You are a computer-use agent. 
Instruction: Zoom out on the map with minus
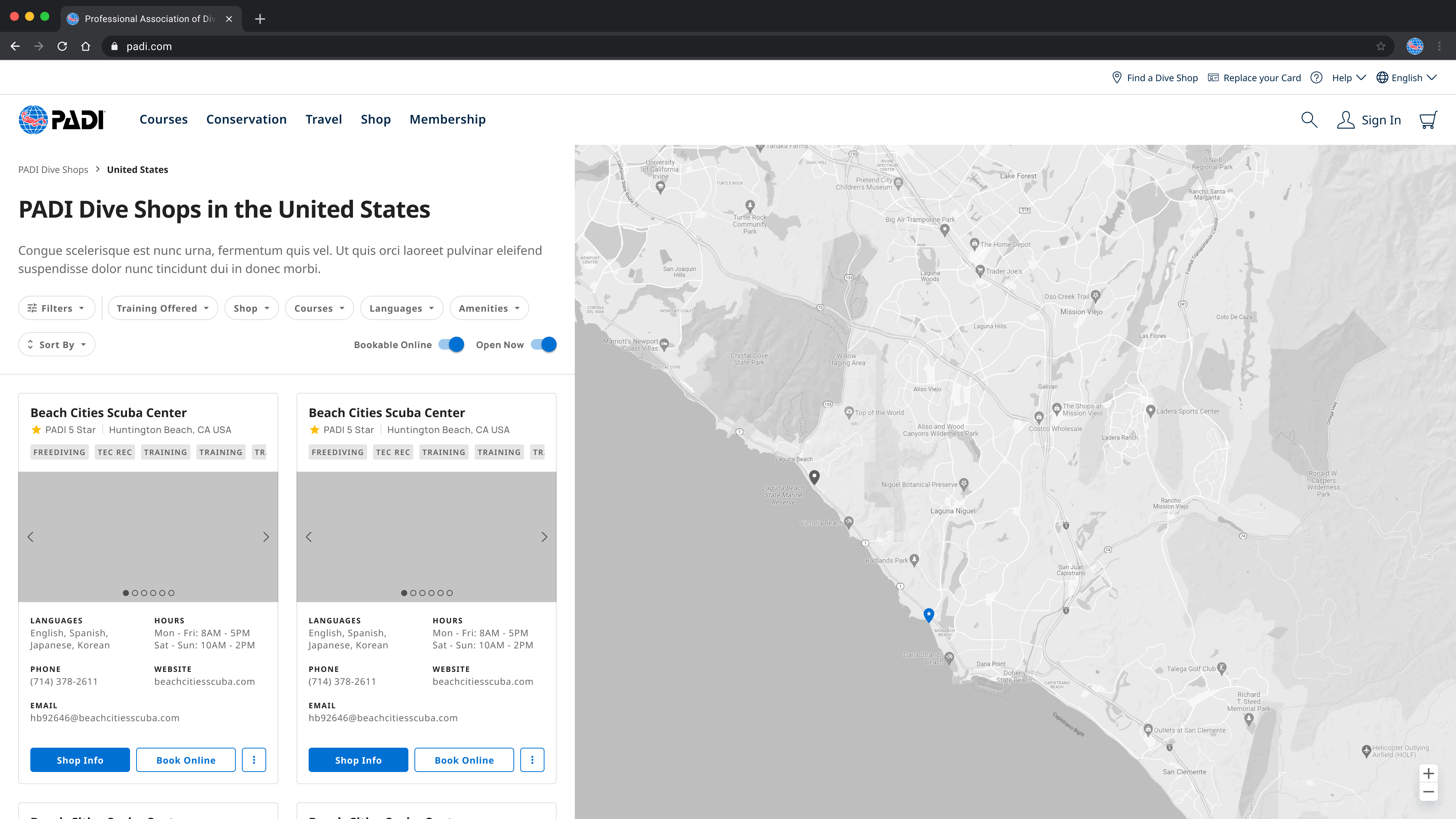coord(1428,792)
